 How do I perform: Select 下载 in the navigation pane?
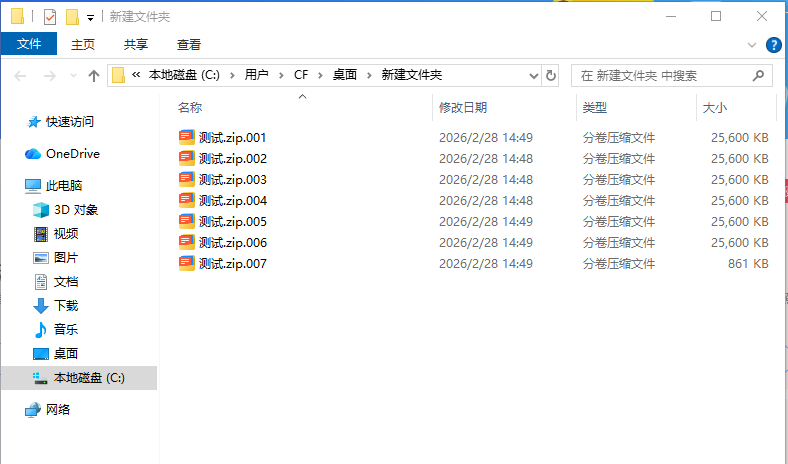(66, 306)
